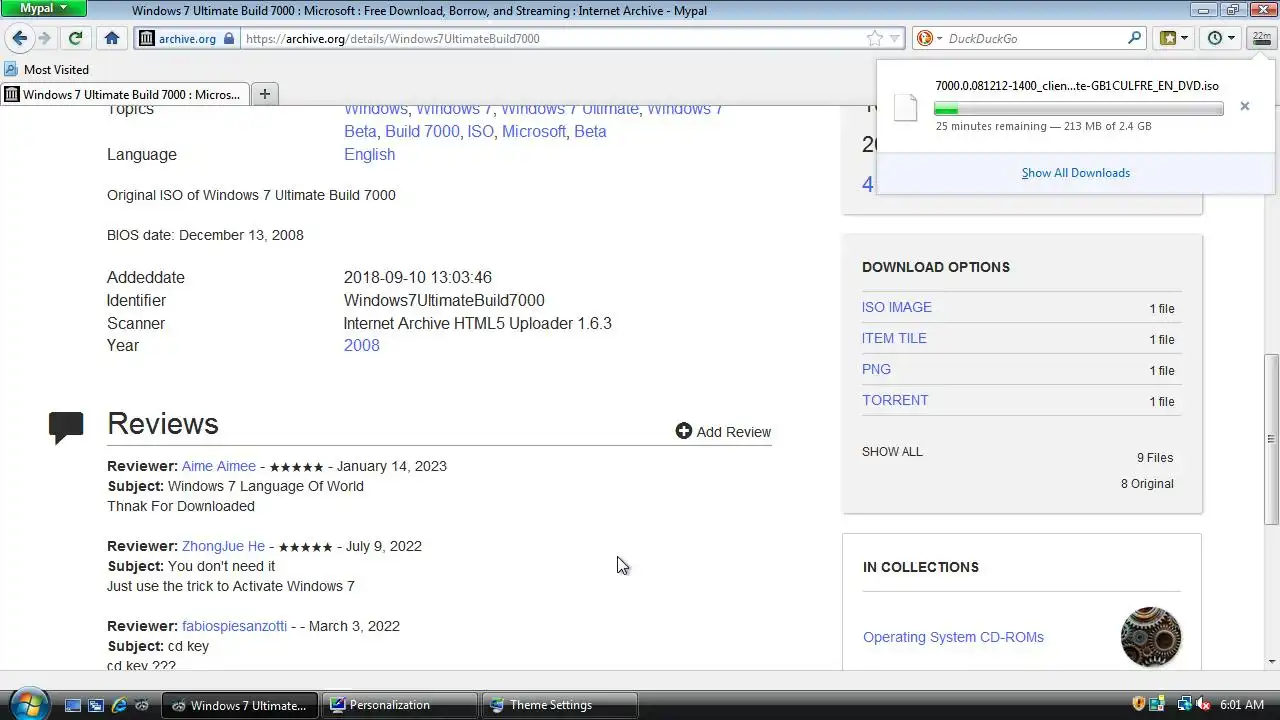Launch Internet Explorer from Quick Launch

(119, 705)
